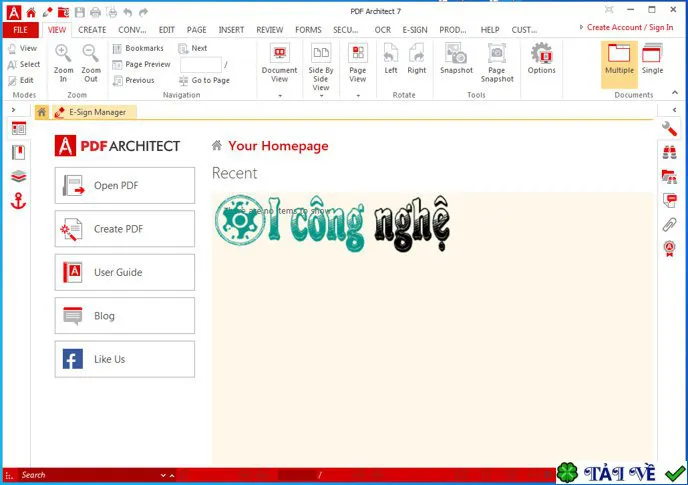Screen dimensions: 688x485
Task: Click the Search up arrow in status bar
Action: (172, 475)
